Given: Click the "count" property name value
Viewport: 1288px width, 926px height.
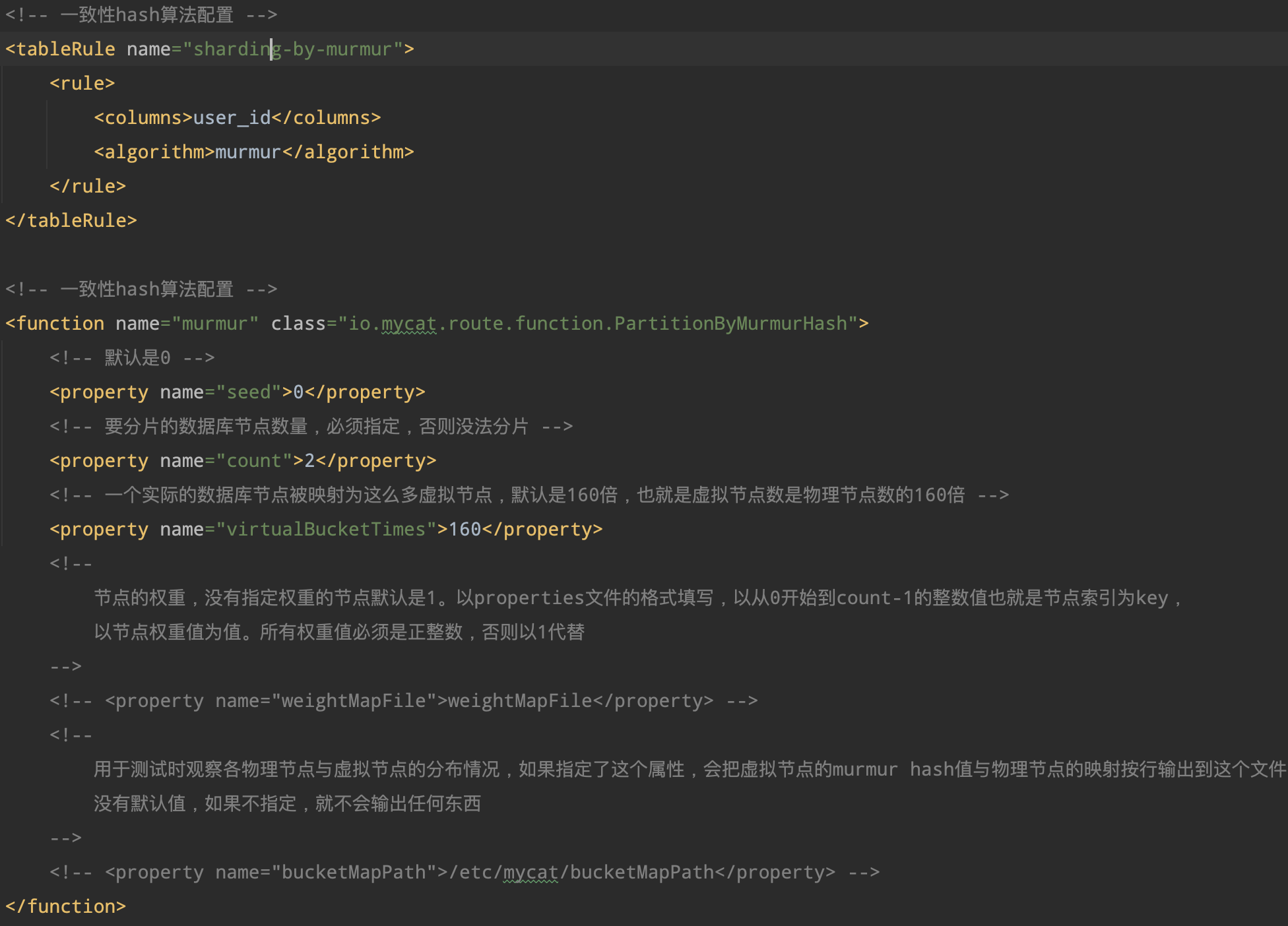Looking at the screenshot, I should [x=254, y=461].
